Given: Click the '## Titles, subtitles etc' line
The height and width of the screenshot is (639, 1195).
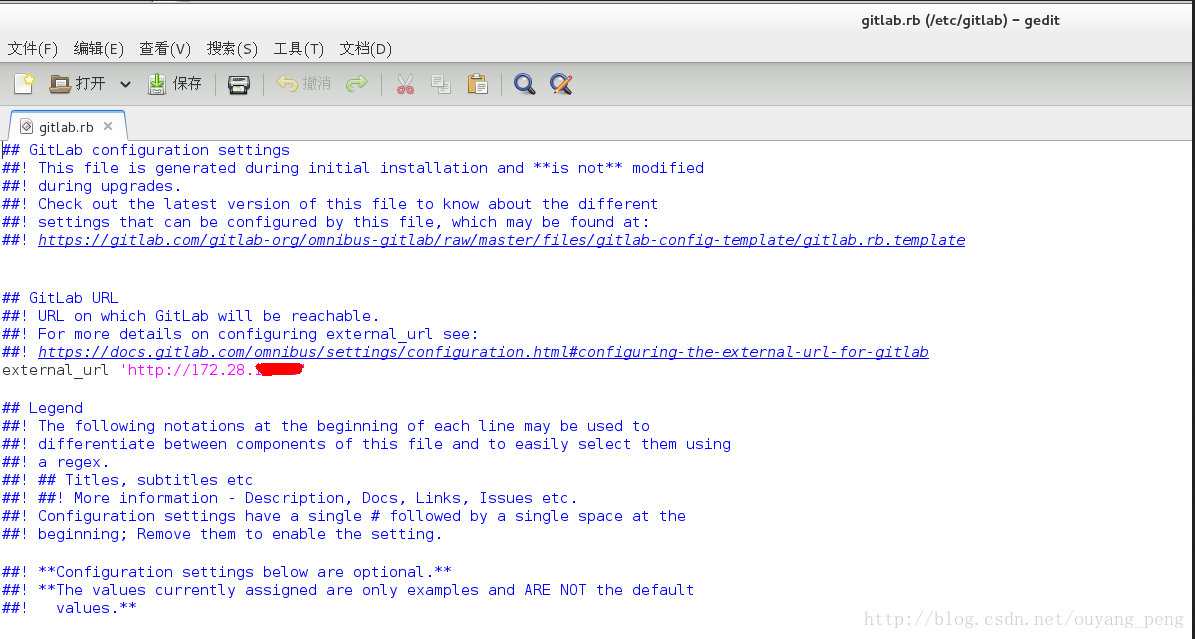Looking at the screenshot, I should pos(127,480).
